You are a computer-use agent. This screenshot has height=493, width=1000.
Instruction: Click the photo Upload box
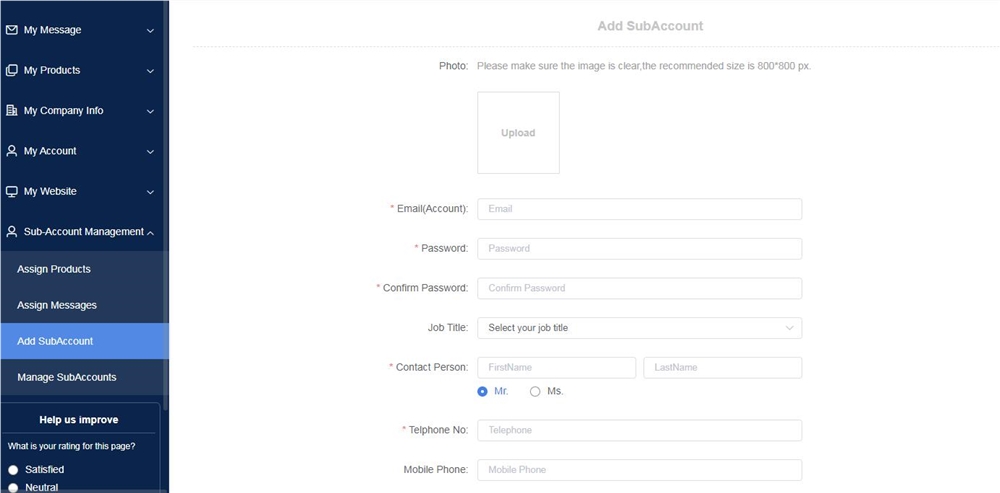518,133
